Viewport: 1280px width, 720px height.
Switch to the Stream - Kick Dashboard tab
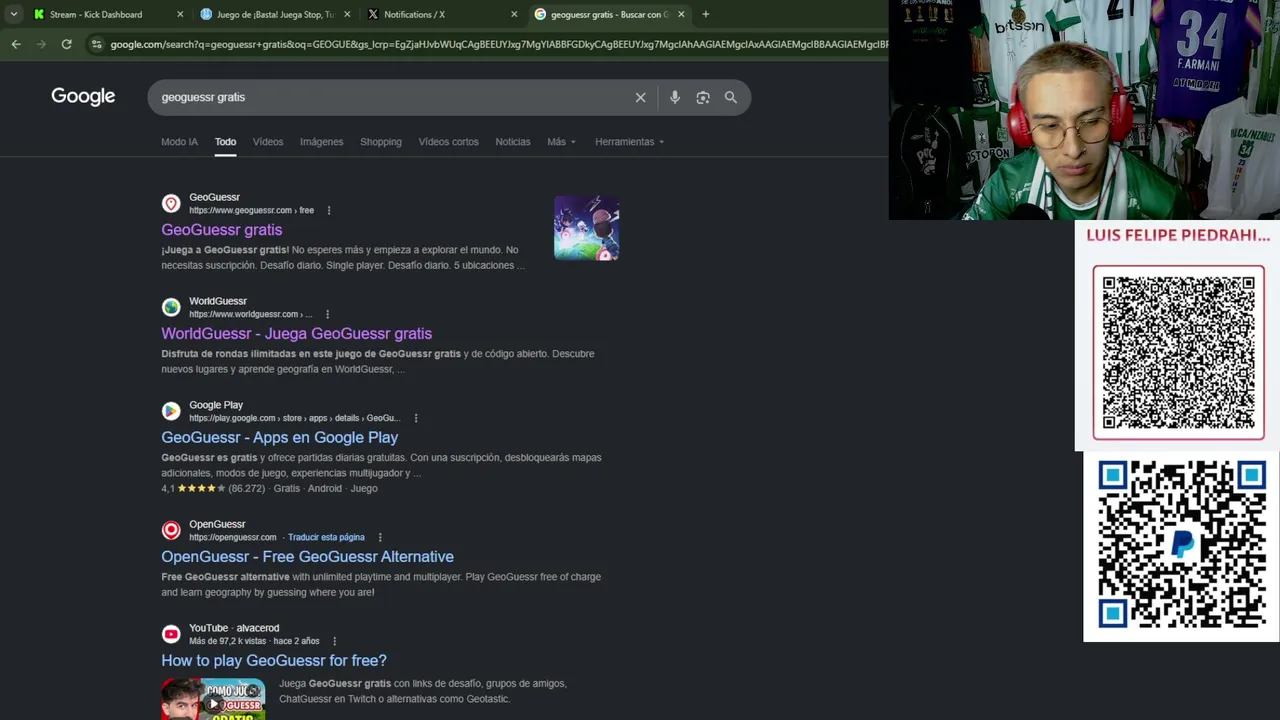(108, 14)
